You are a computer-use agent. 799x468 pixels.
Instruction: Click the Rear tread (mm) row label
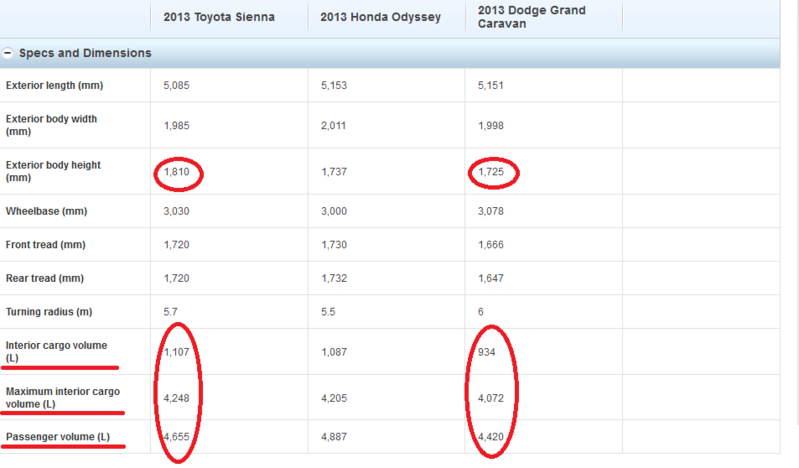click(x=45, y=278)
